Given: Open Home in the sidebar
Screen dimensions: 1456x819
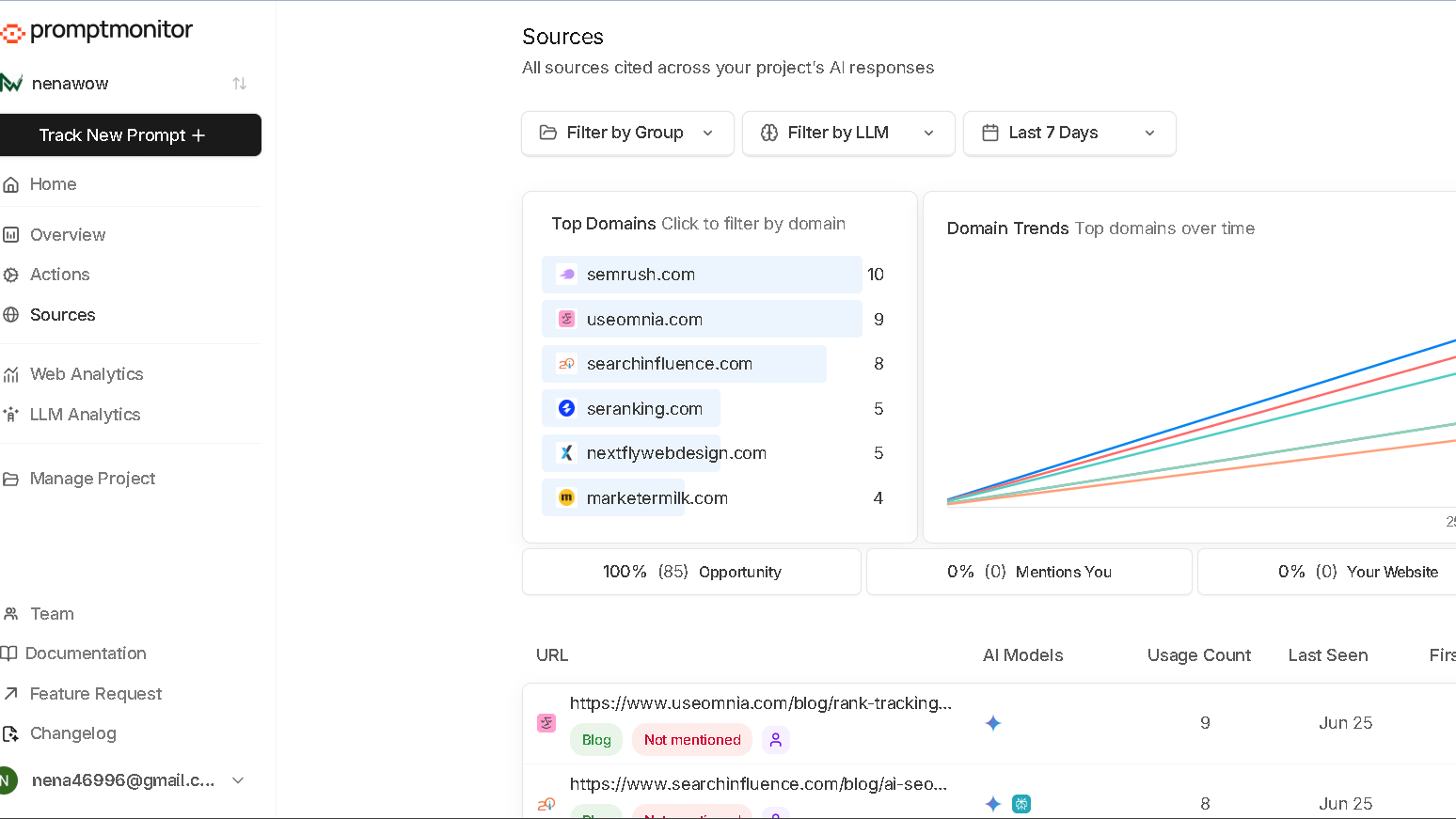Looking at the screenshot, I should (53, 184).
